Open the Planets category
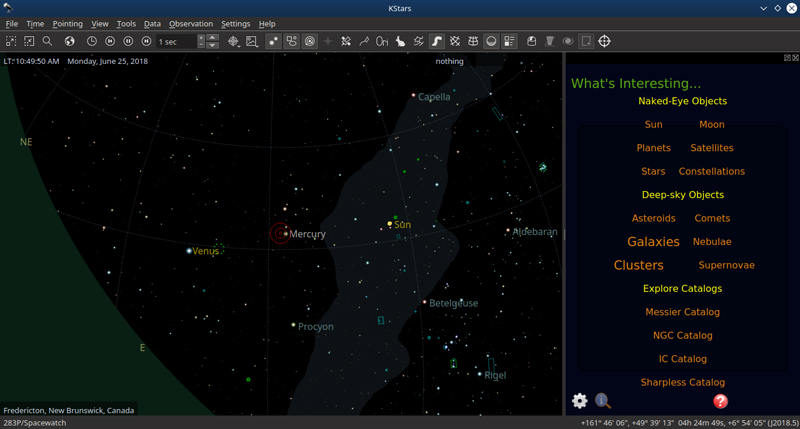 click(x=654, y=148)
